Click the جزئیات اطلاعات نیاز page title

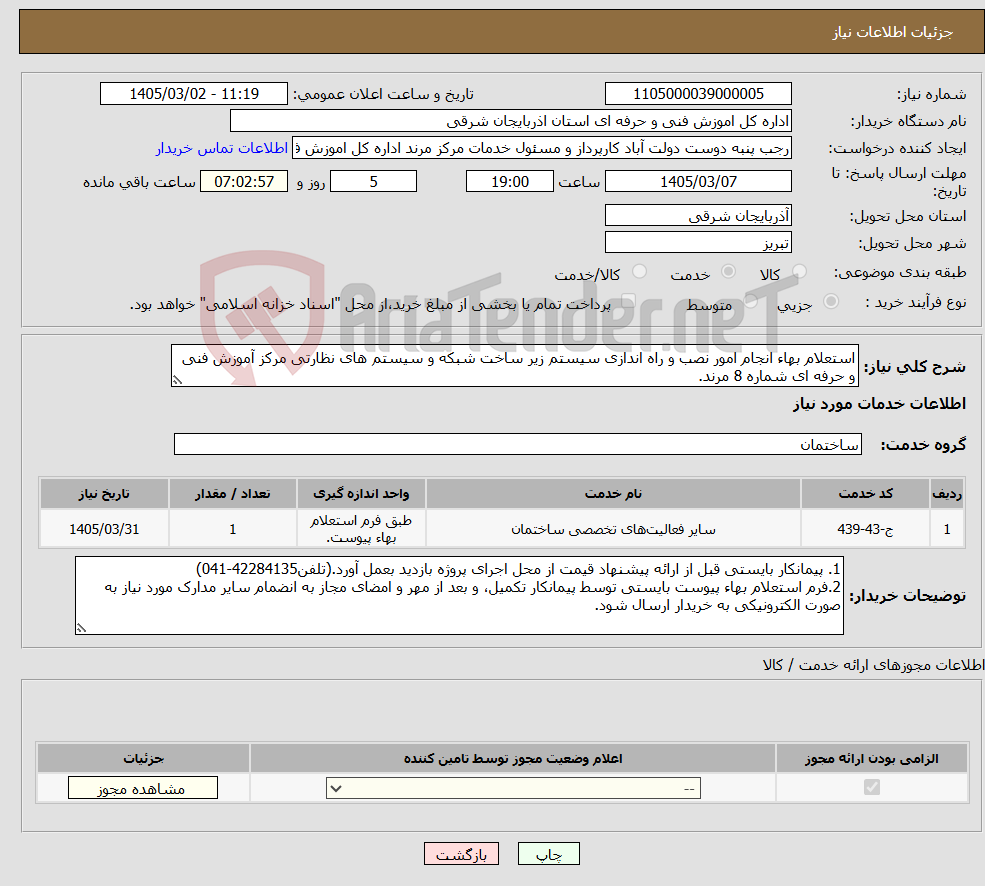893,32
